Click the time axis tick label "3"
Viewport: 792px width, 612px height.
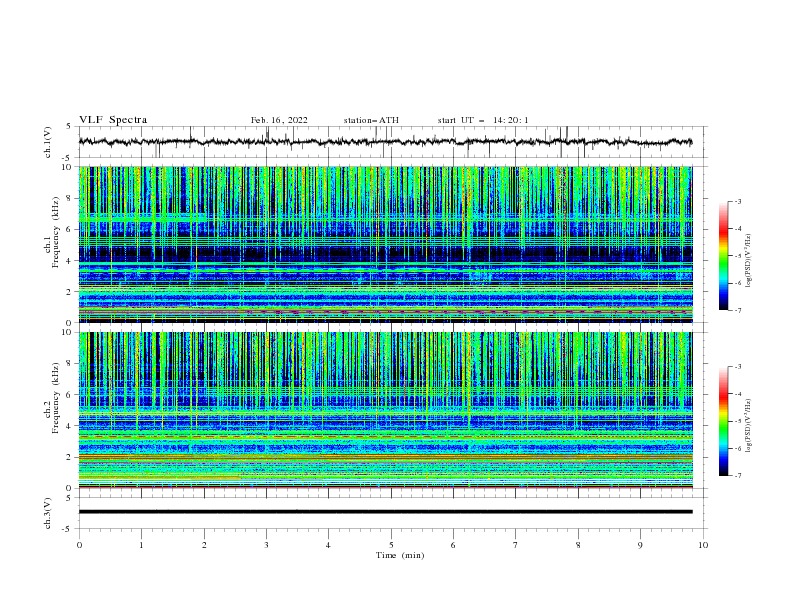point(266,545)
